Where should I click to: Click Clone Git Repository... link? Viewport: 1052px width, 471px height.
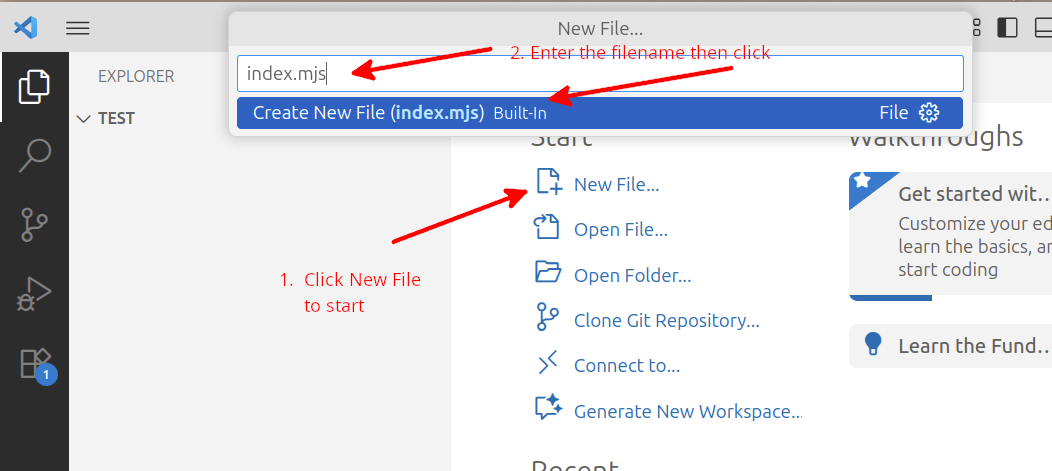(666, 320)
